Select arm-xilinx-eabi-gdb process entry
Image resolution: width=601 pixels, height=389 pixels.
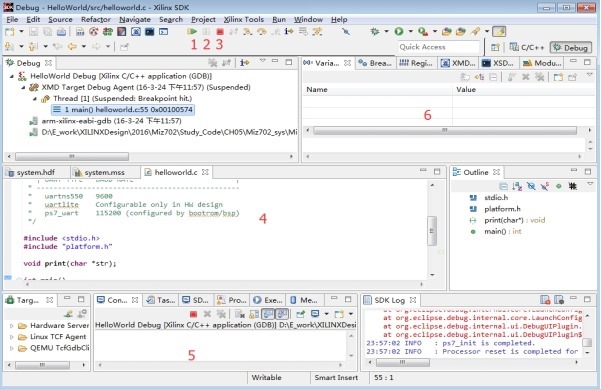point(106,121)
